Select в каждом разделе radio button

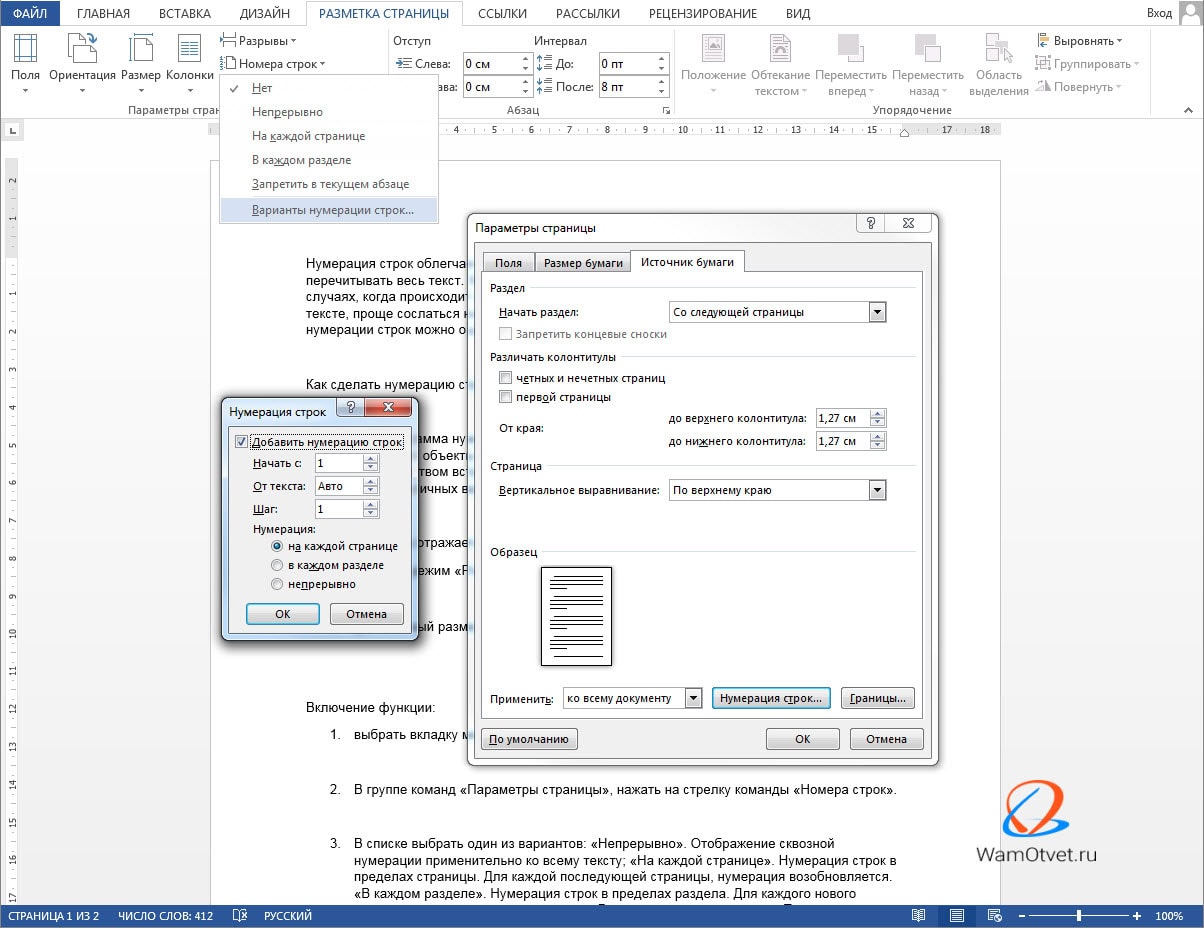click(x=277, y=565)
